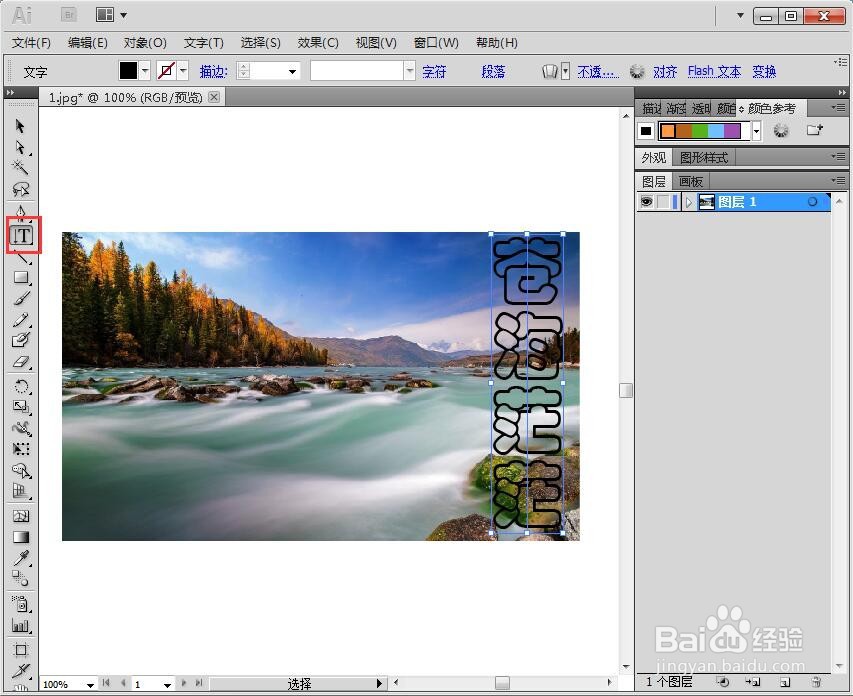
Task: Select the Eraser tool
Action: click(21, 362)
